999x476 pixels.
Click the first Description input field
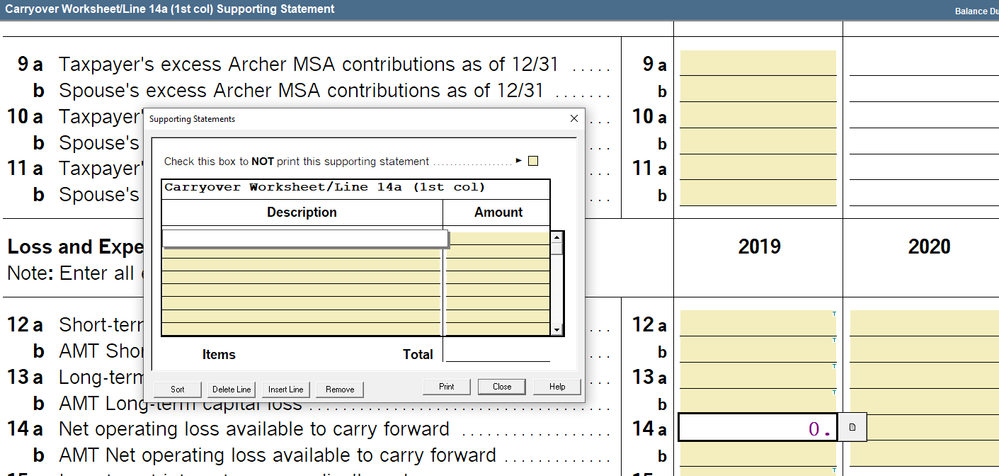tap(304, 238)
